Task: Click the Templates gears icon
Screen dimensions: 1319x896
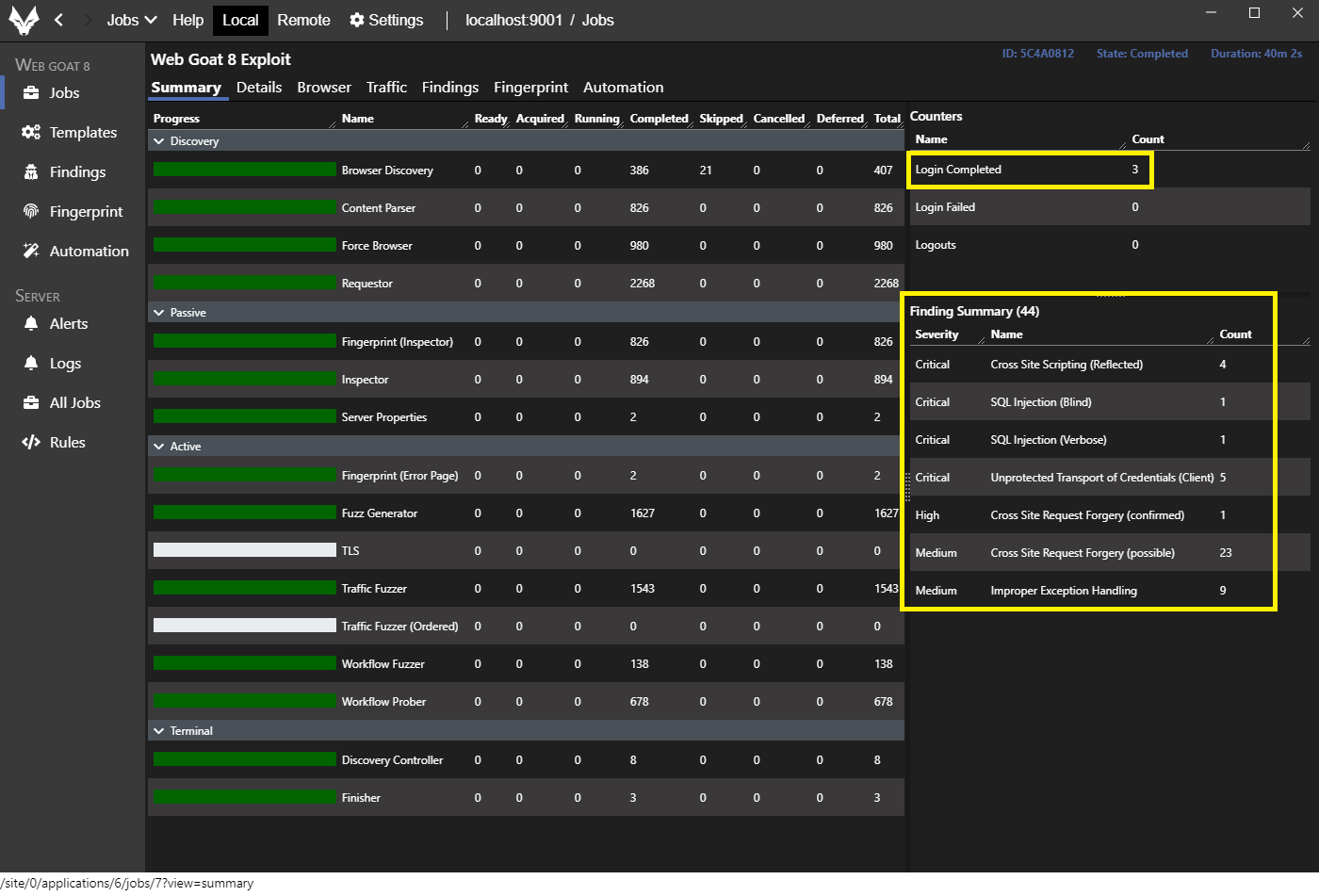Action: click(x=31, y=132)
